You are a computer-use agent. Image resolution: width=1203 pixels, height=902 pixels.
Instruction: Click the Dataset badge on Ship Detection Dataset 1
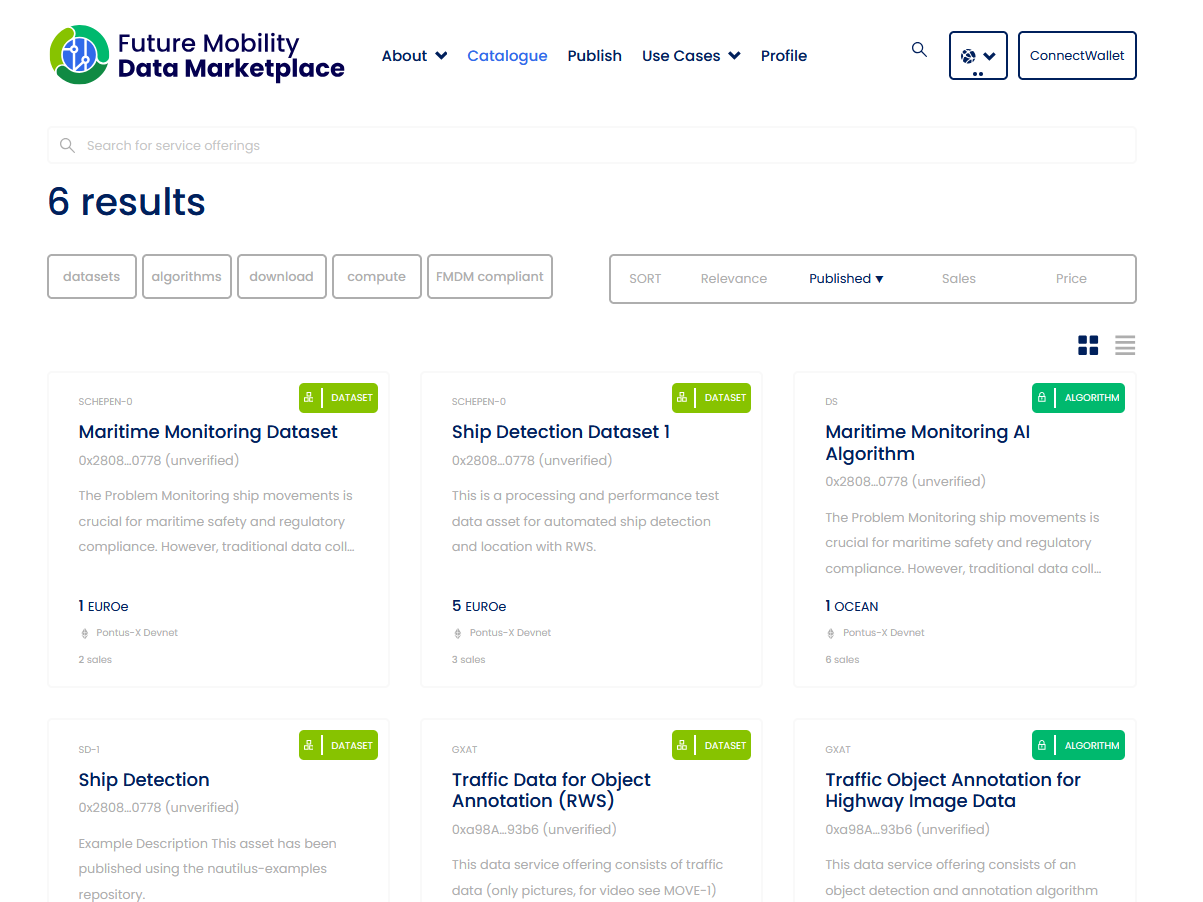(x=711, y=398)
